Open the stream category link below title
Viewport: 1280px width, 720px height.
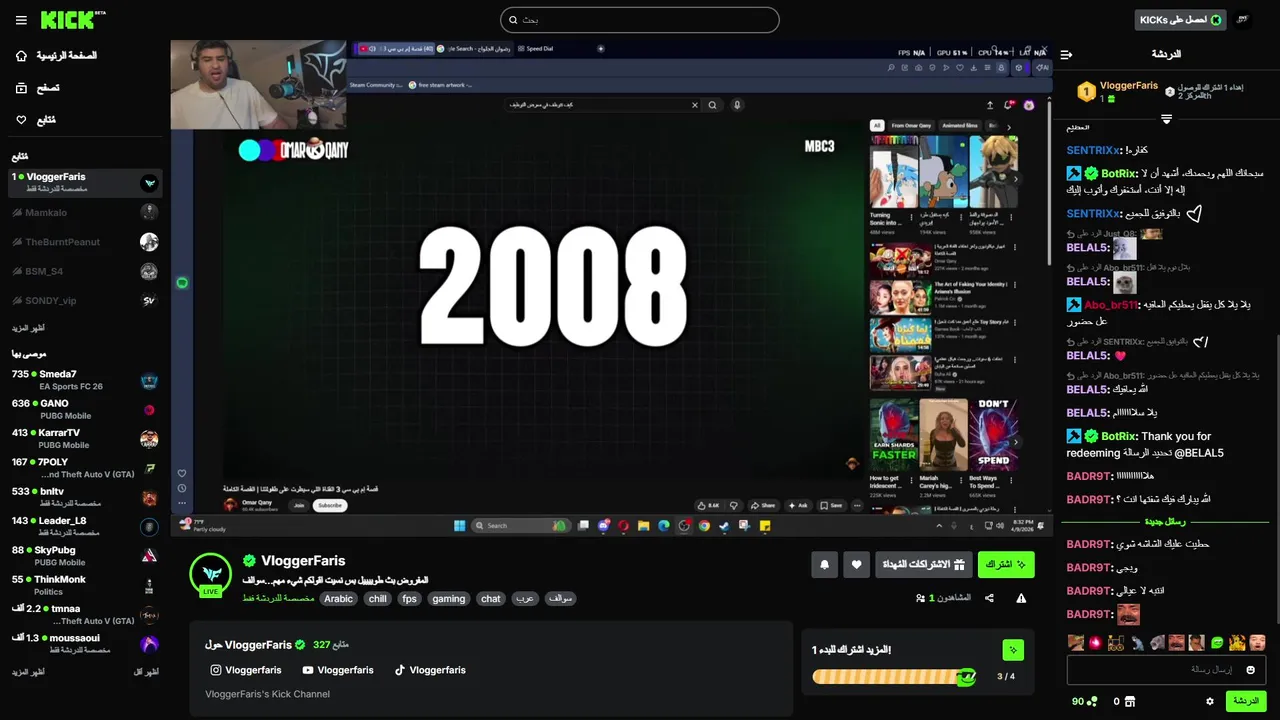(x=278, y=598)
